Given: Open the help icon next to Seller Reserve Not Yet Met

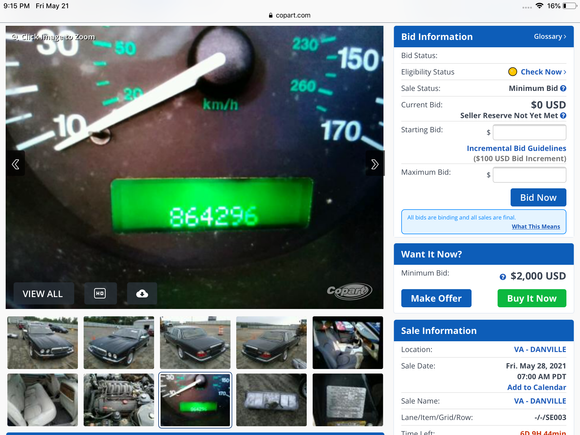Looking at the screenshot, I should coord(563,116).
